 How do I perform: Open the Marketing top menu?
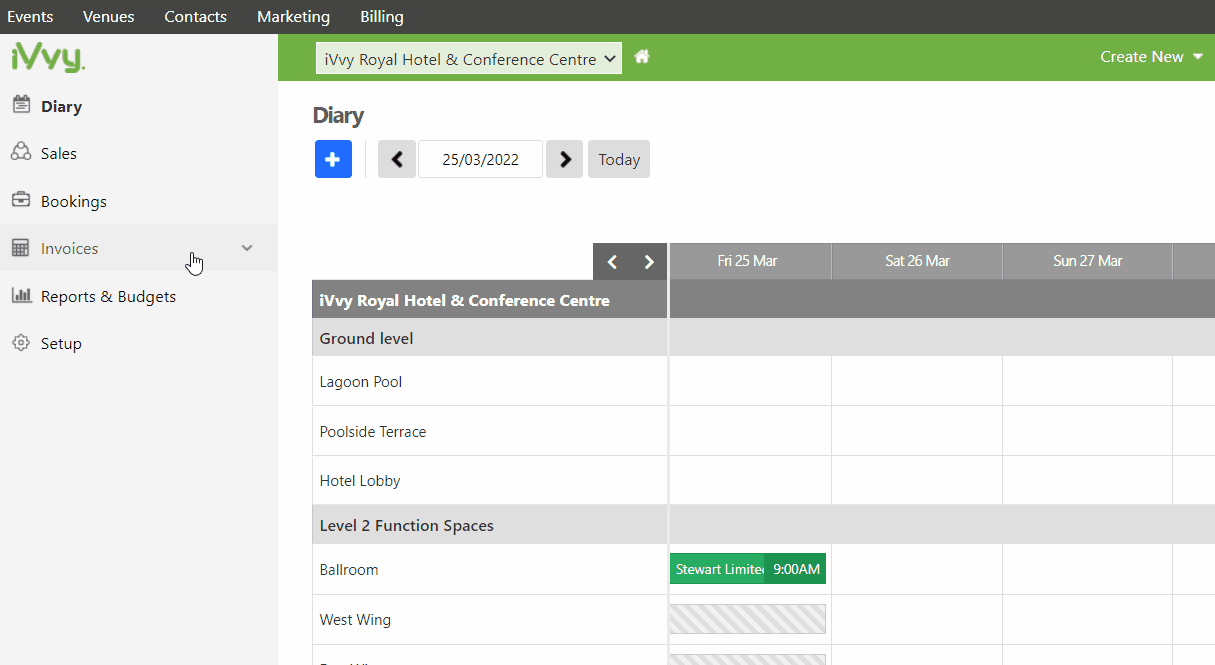[x=293, y=17]
